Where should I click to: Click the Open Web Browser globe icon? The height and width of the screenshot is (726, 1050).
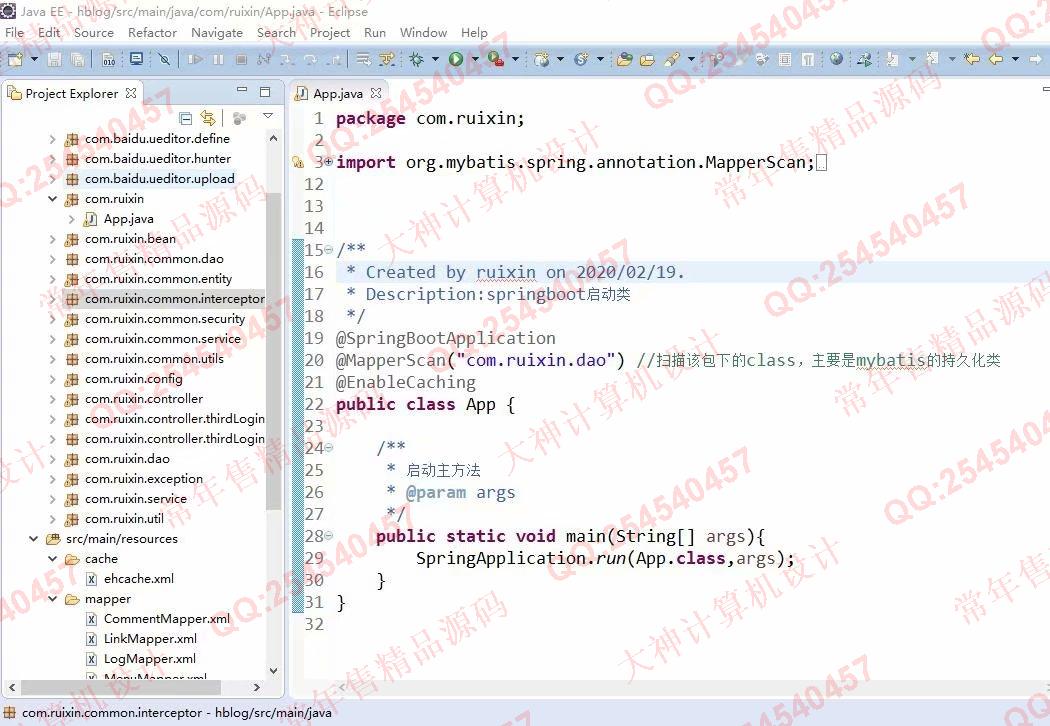coord(836,59)
